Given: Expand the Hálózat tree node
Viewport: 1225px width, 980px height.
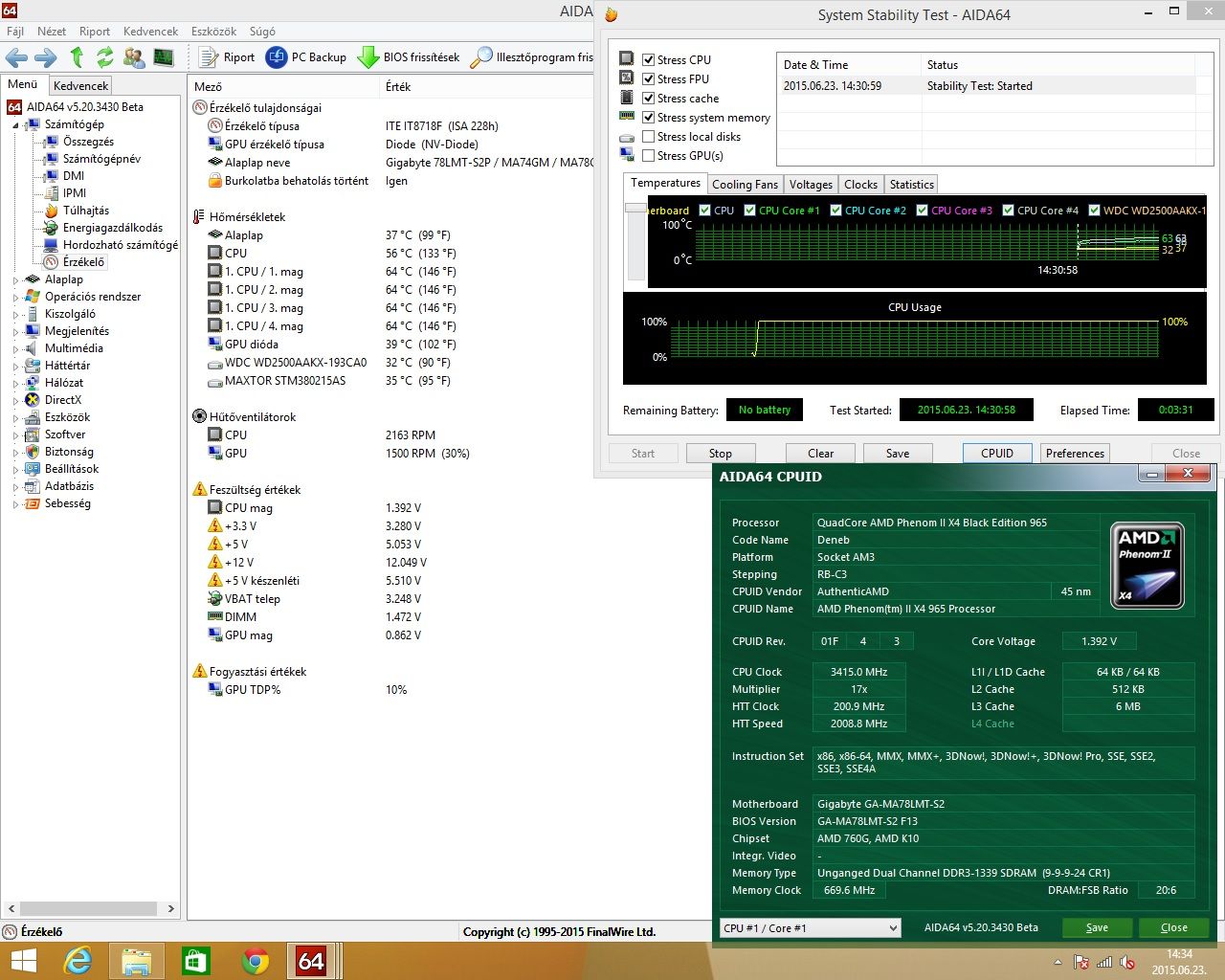Looking at the screenshot, I should (16, 383).
